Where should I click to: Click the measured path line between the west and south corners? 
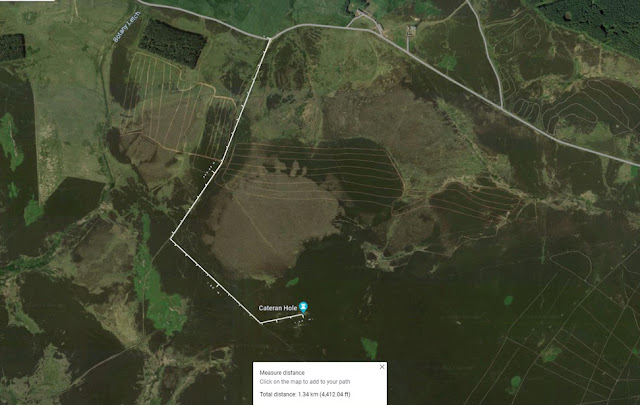point(216,280)
